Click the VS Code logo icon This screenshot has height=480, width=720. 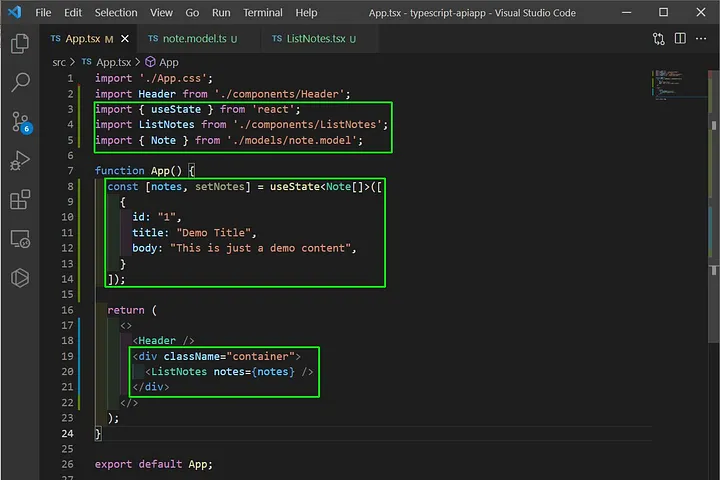point(15,12)
